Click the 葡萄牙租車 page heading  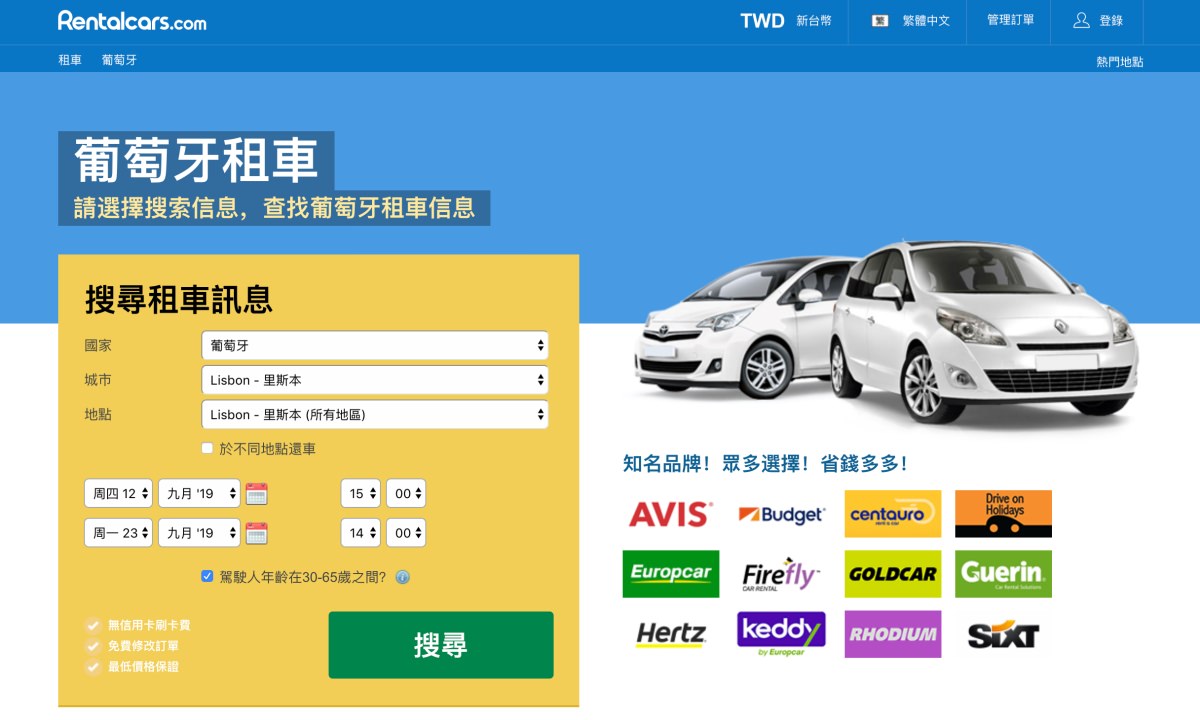tap(196, 161)
